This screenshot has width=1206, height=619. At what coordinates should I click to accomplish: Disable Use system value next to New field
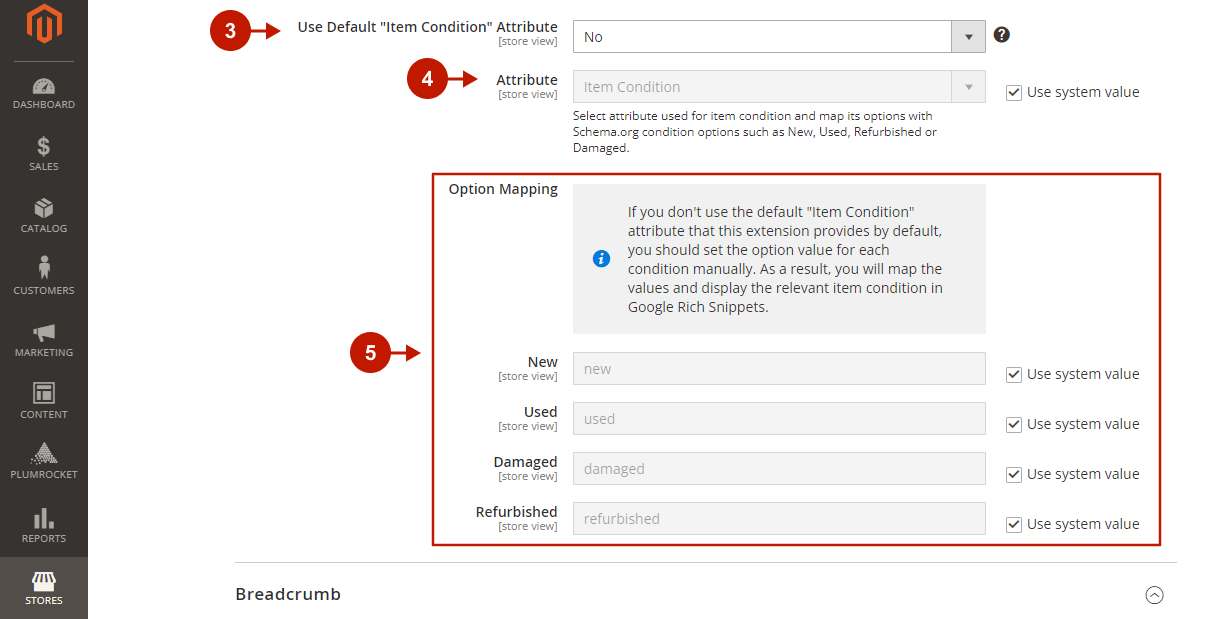point(1013,373)
